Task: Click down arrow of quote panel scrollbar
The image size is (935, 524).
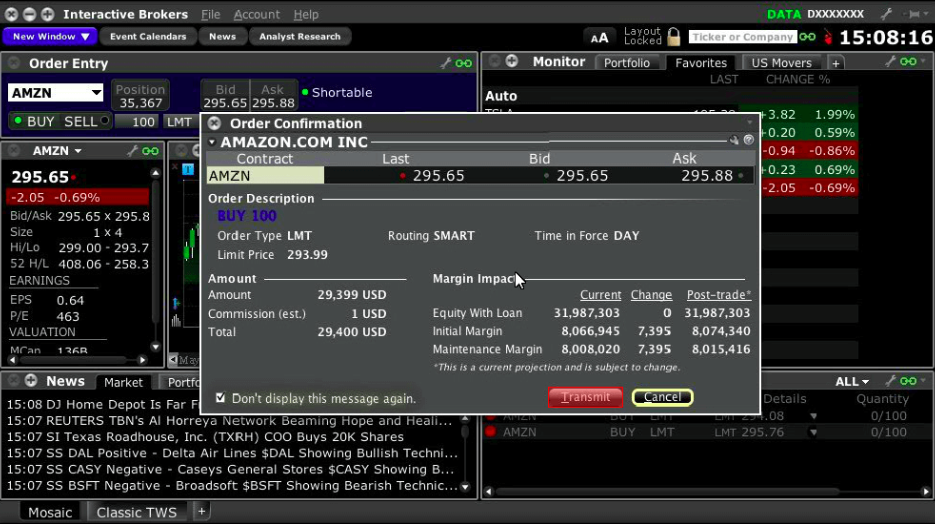Action: click(x=156, y=346)
